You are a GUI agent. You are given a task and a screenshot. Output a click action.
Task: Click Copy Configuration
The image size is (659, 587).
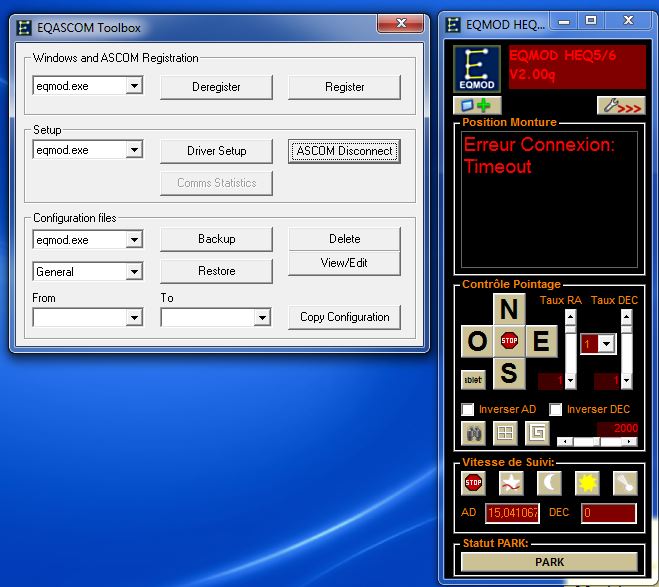point(344,317)
